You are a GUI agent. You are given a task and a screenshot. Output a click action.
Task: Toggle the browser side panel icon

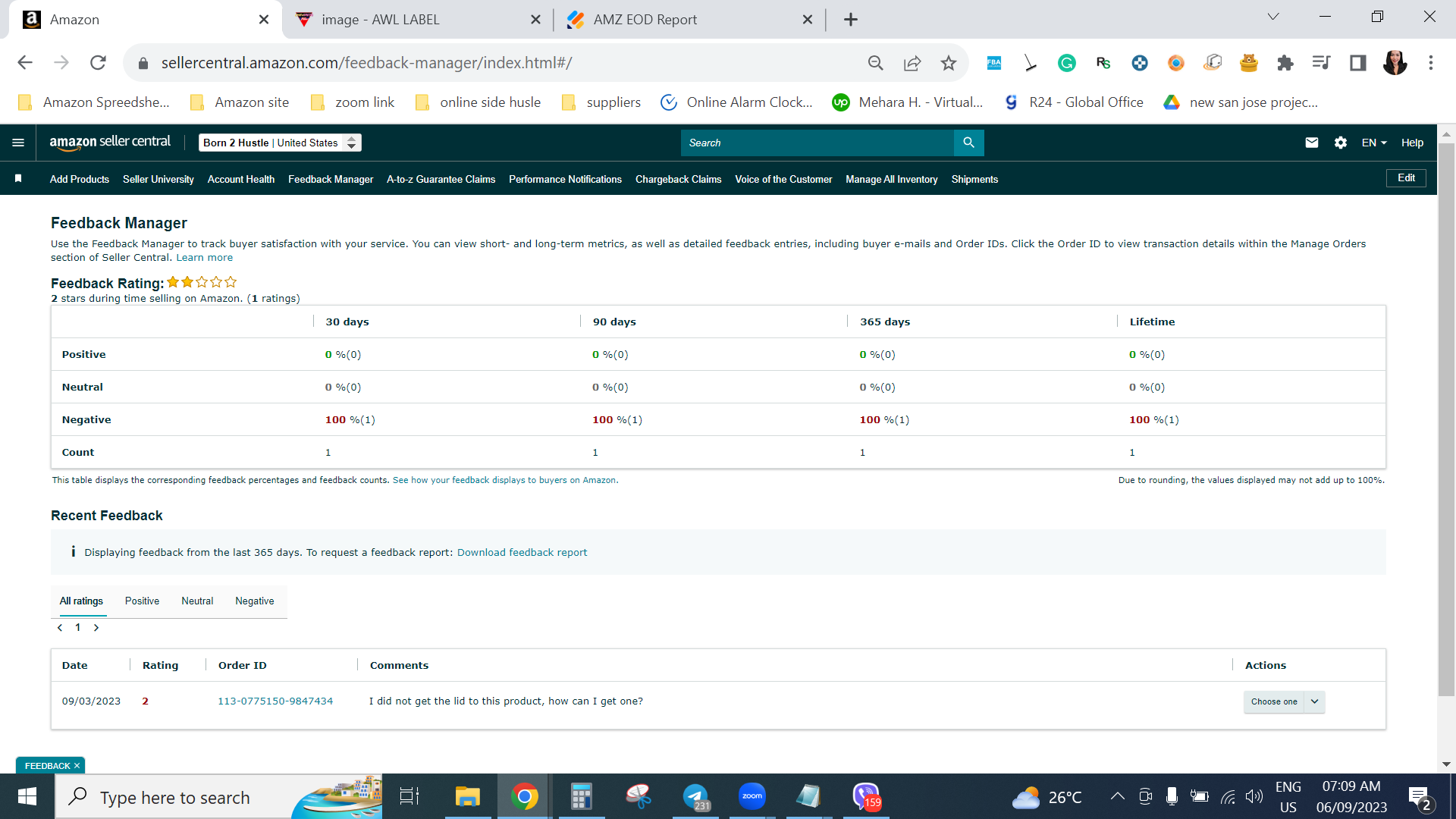click(1358, 63)
